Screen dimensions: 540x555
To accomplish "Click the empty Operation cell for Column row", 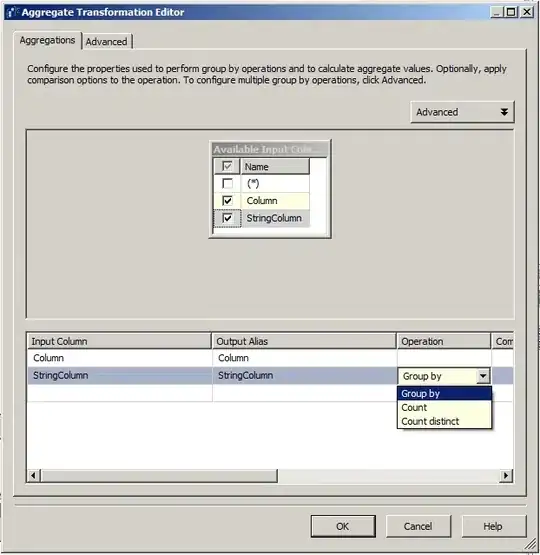I will point(444,358).
